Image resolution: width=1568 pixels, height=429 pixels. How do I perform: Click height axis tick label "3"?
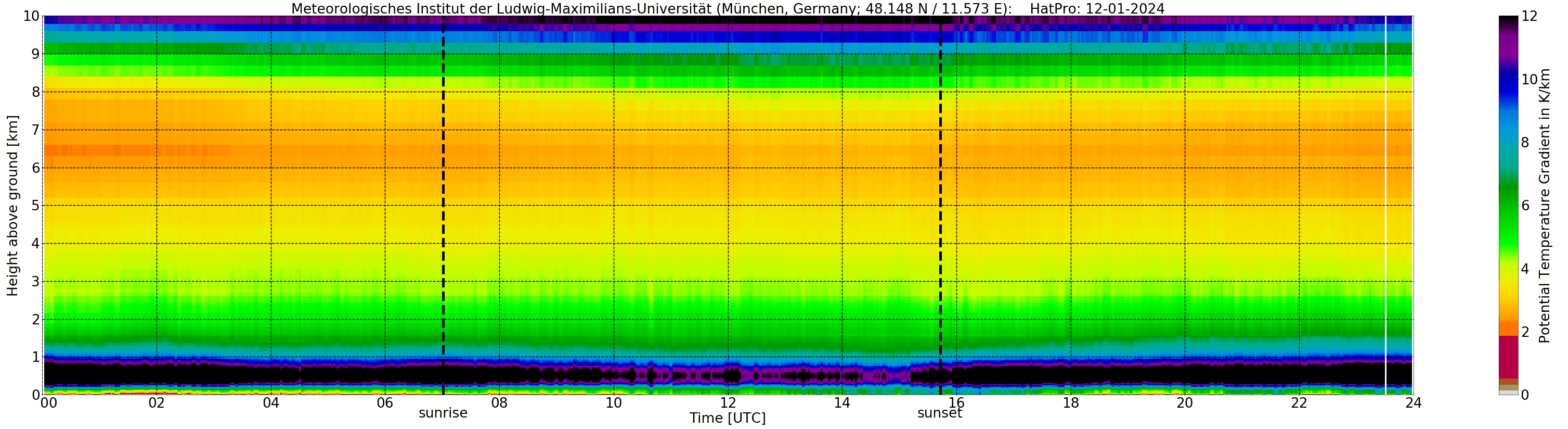click(x=35, y=282)
